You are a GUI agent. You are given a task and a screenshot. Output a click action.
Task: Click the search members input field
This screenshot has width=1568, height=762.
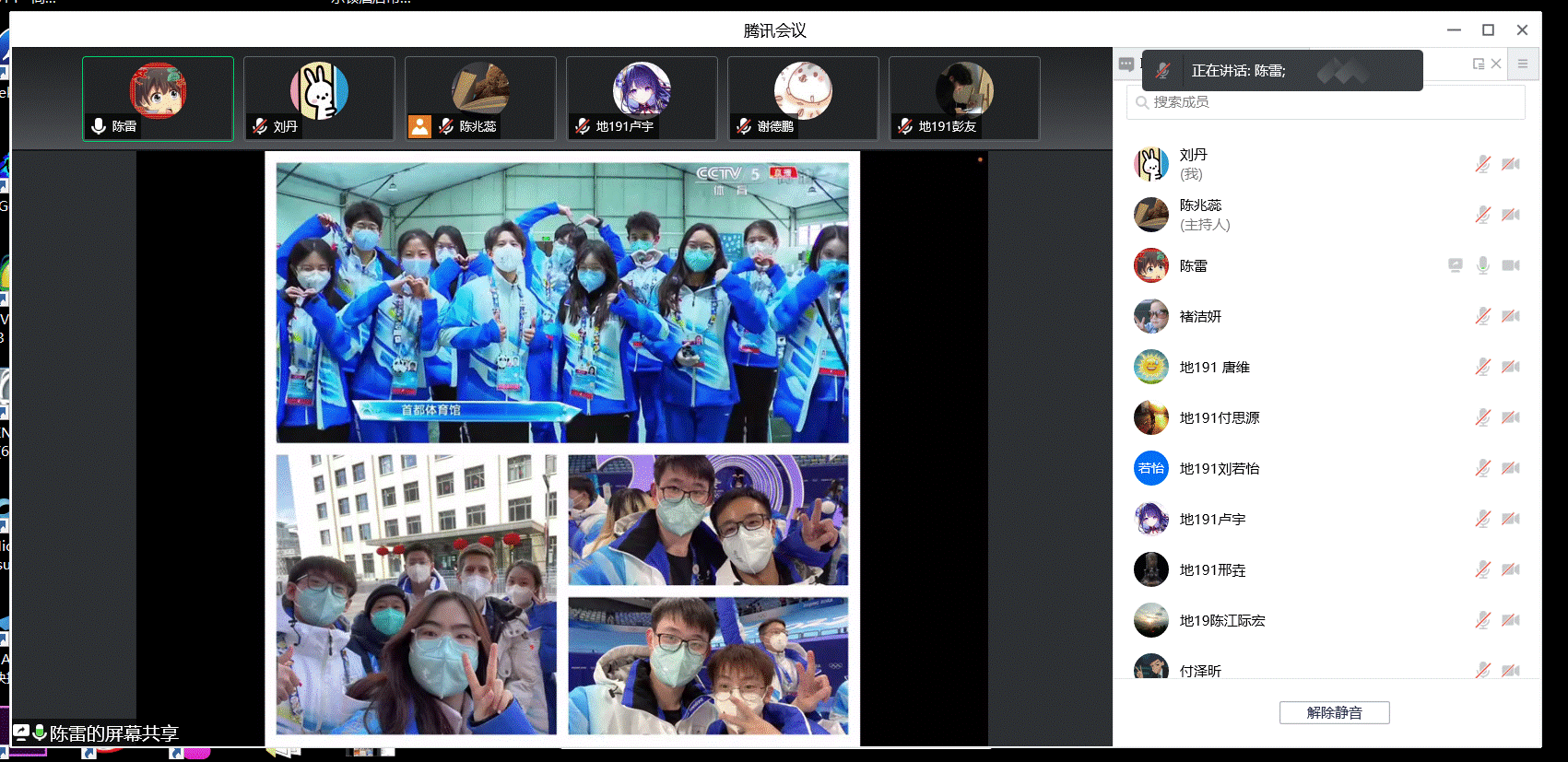pos(1326,102)
